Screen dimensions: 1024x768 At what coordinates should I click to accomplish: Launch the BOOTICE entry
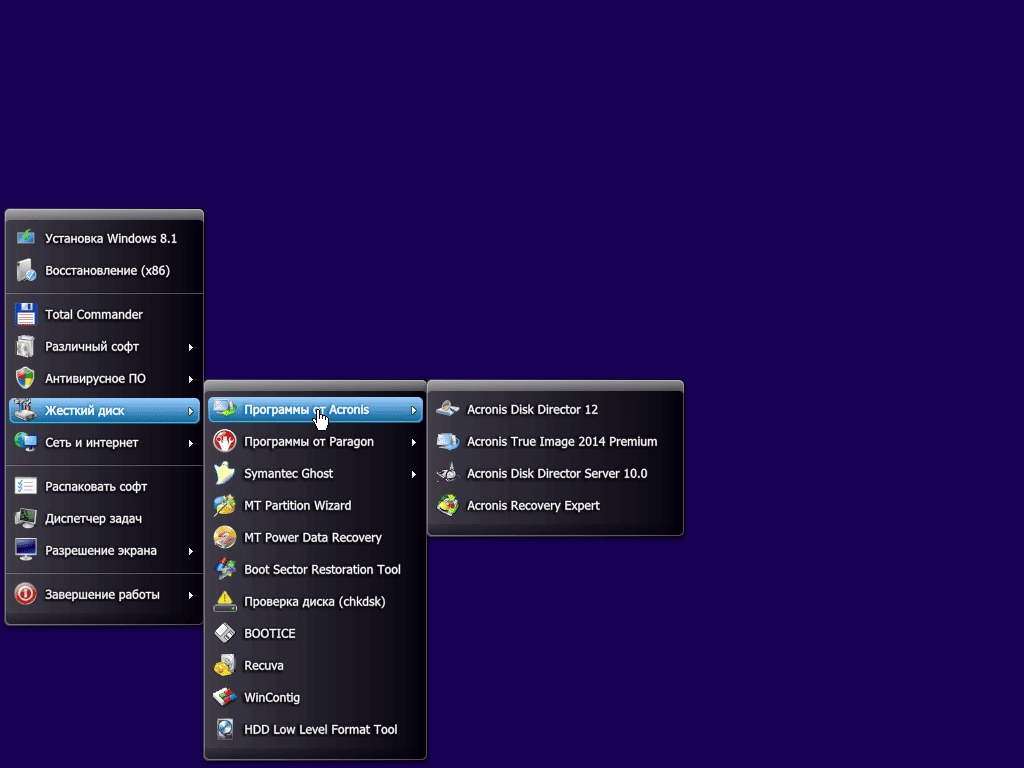click(x=315, y=633)
